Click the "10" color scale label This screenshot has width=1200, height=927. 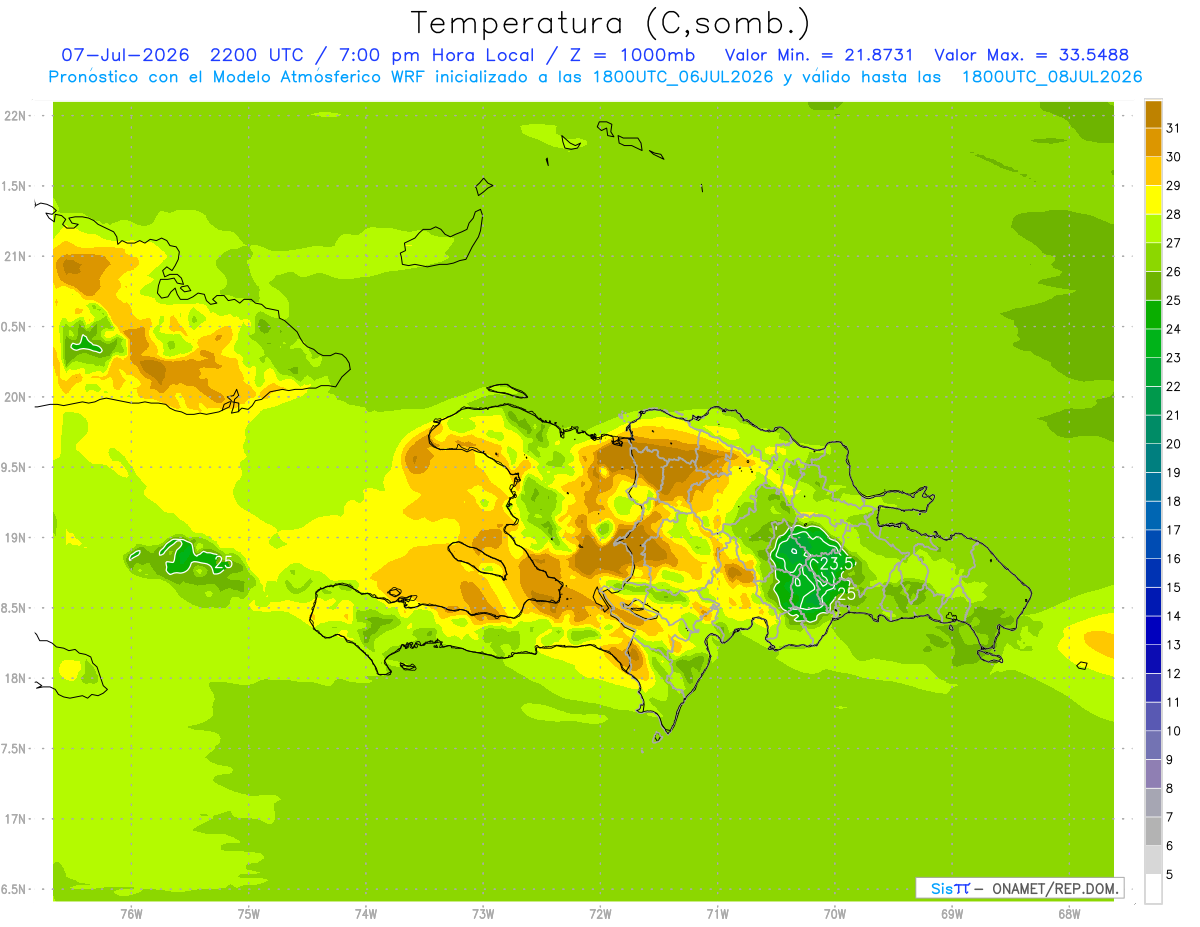(1173, 731)
